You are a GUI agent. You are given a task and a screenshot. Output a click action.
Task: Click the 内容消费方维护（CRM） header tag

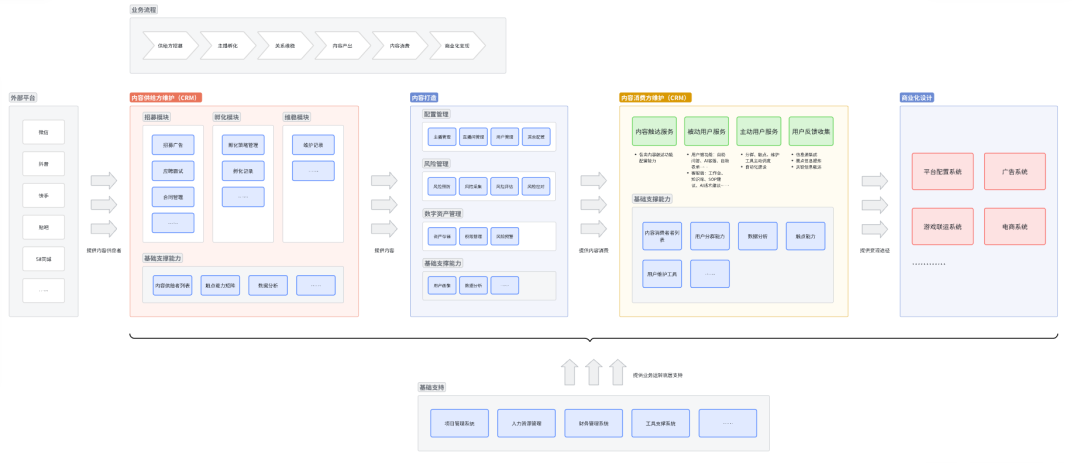point(656,98)
